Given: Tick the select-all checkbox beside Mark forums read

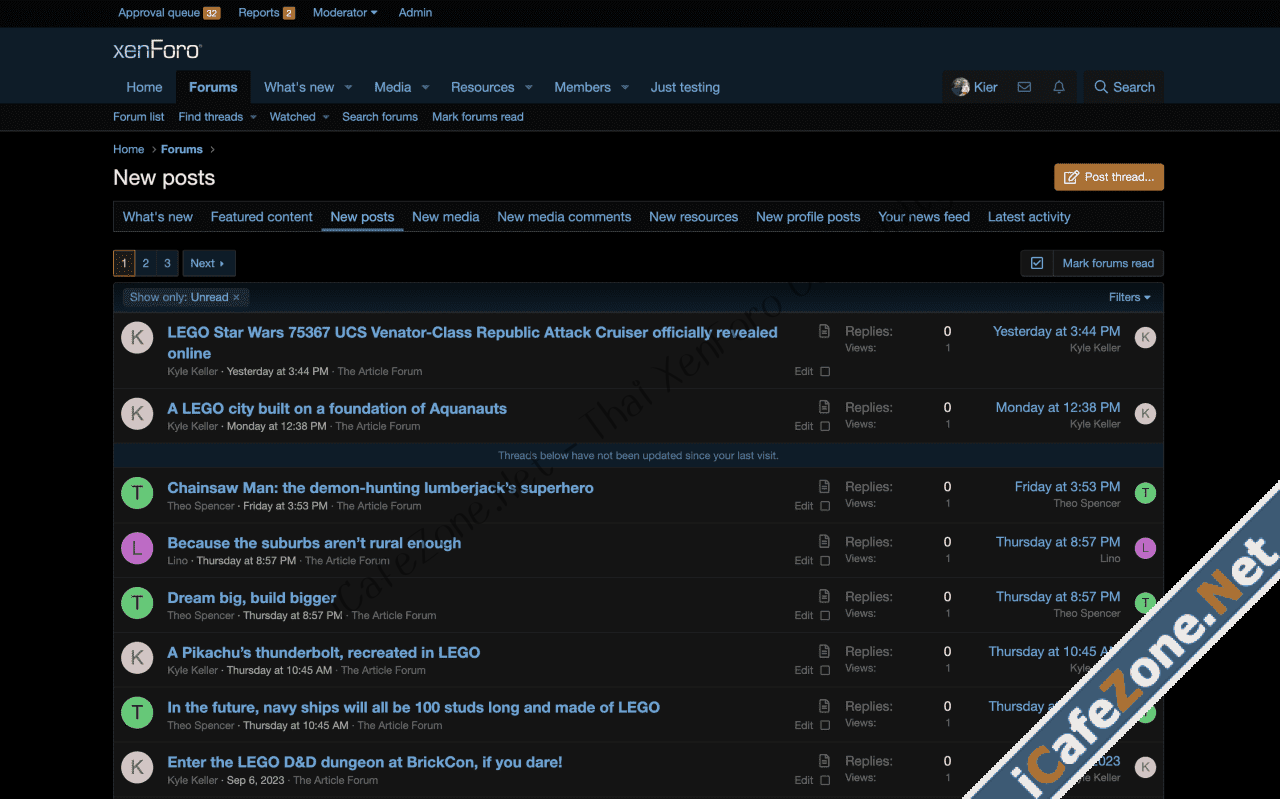Looking at the screenshot, I should point(1037,263).
